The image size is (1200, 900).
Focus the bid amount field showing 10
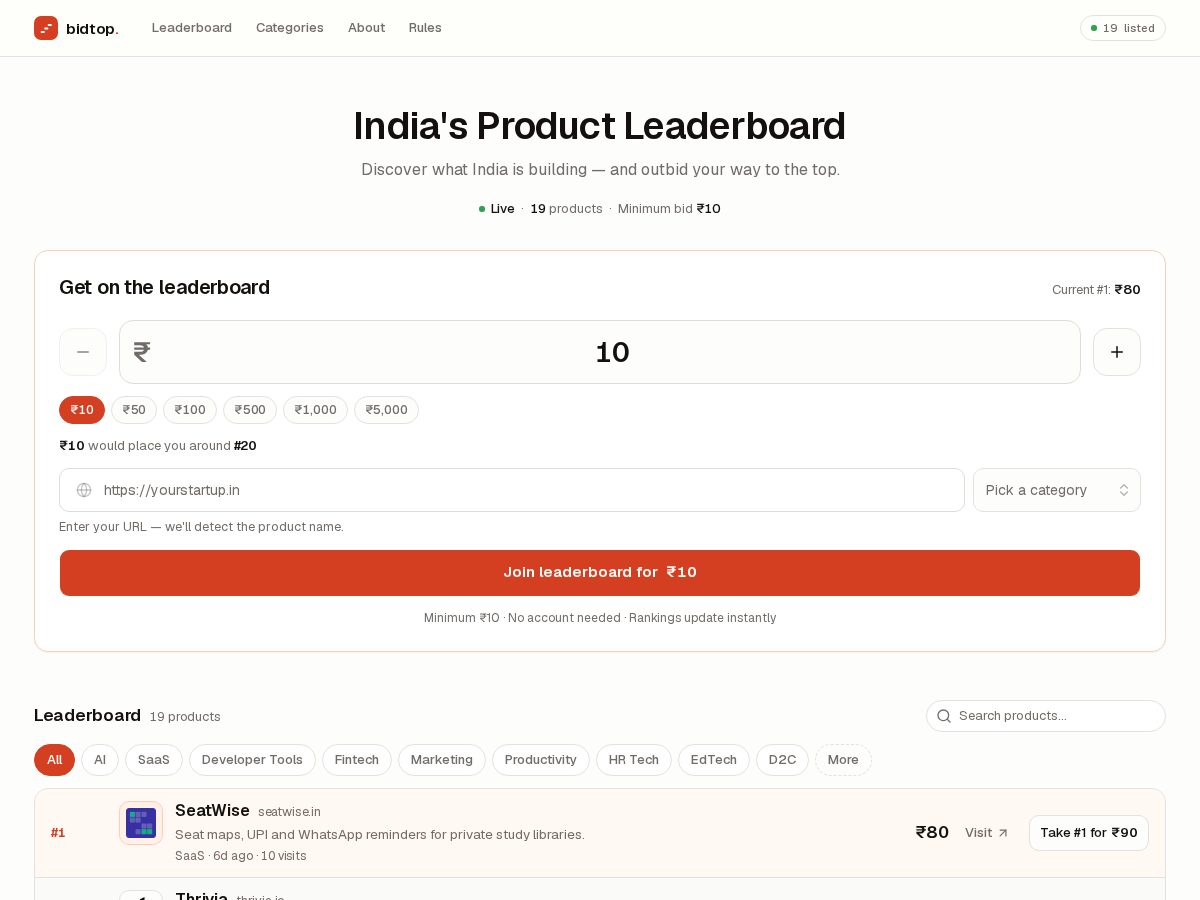(x=600, y=352)
